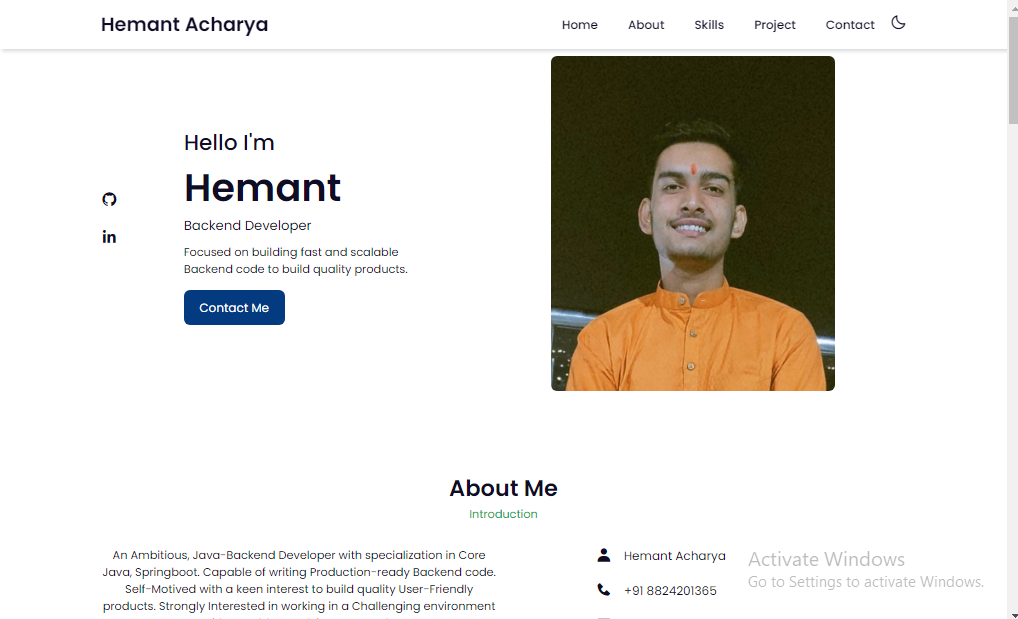Image resolution: width=1018 pixels, height=619 pixels.
Task: Click the person icon beside Hemant Acharya
Action: pyautogui.click(x=604, y=555)
